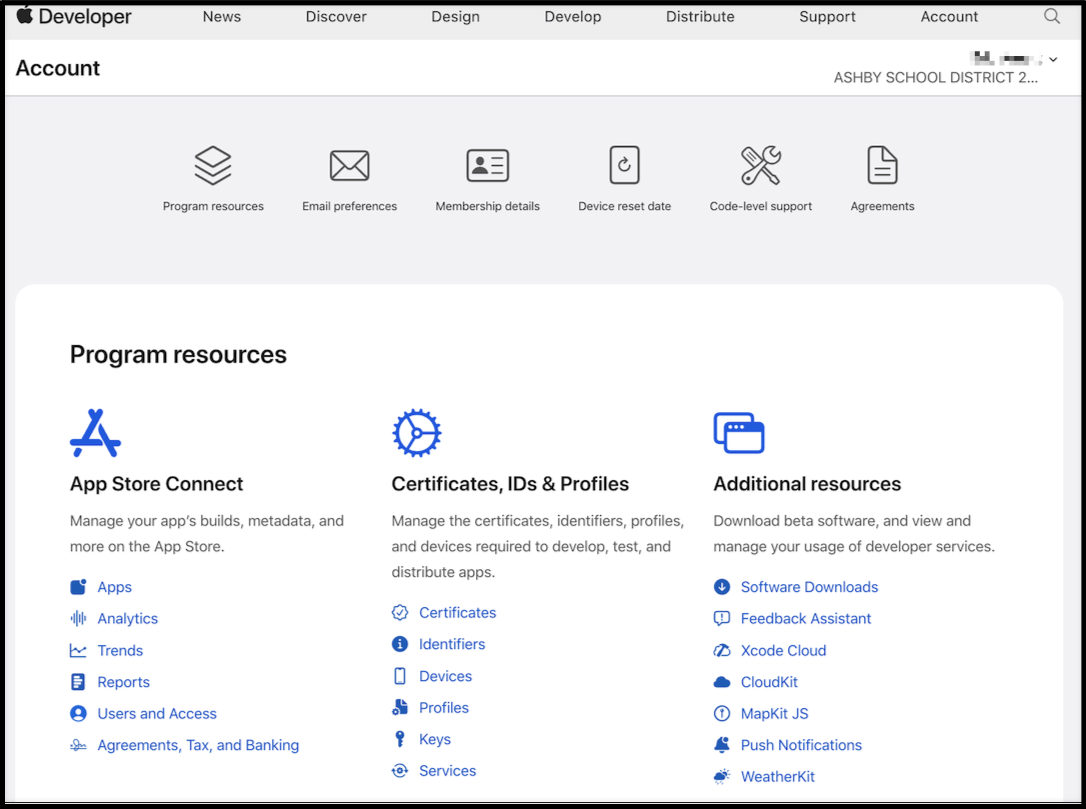Open the Account menu item
Screen dimensions: 1086x809
coord(949,17)
